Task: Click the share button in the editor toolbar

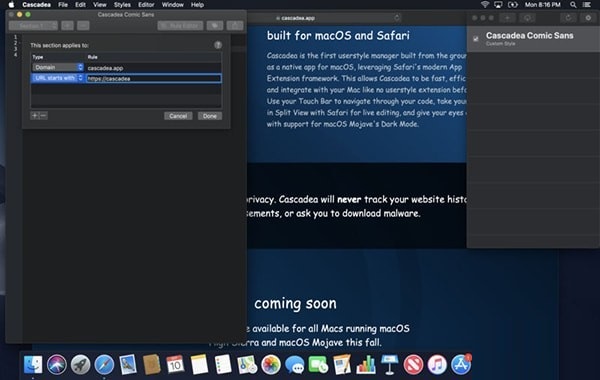Action: (235, 26)
